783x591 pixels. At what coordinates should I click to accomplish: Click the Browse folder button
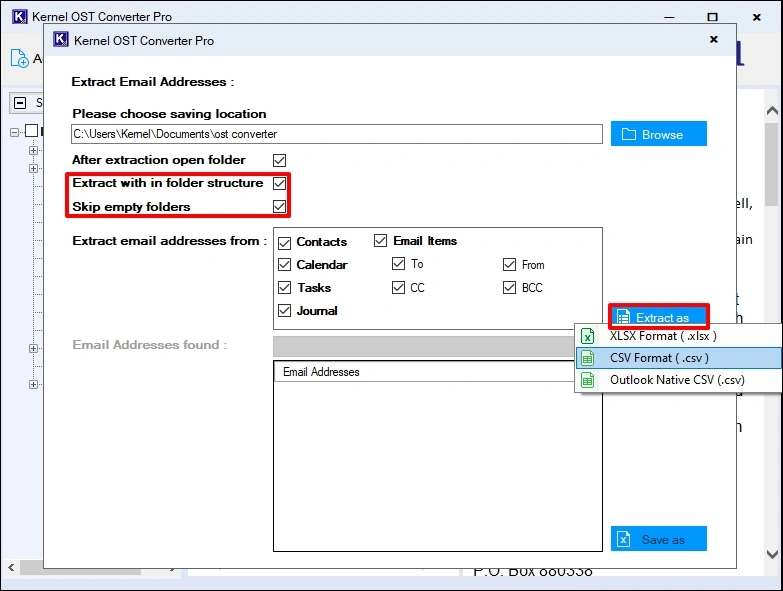[x=658, y=134]
